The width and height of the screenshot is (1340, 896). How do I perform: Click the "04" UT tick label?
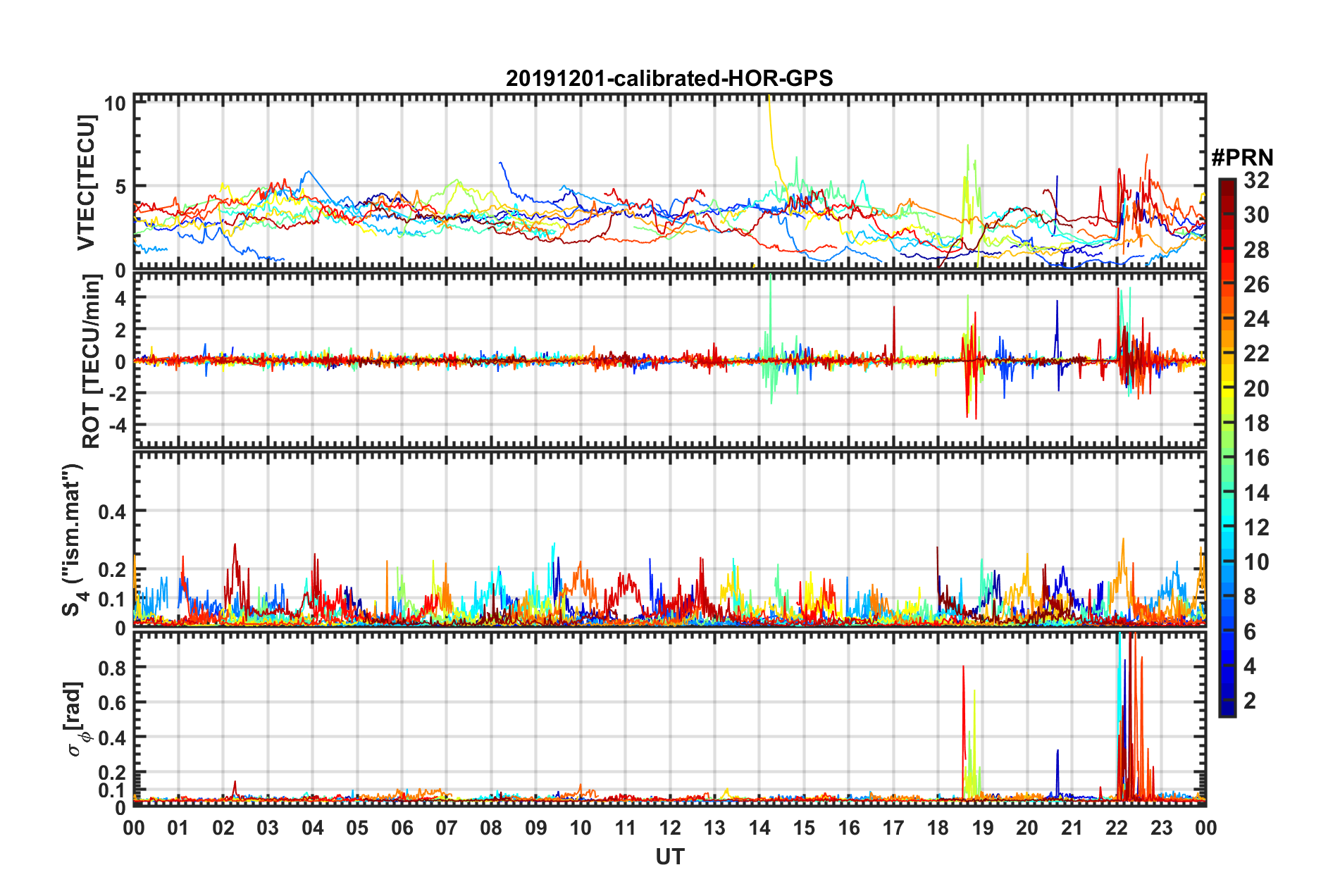tap(313, 828)
